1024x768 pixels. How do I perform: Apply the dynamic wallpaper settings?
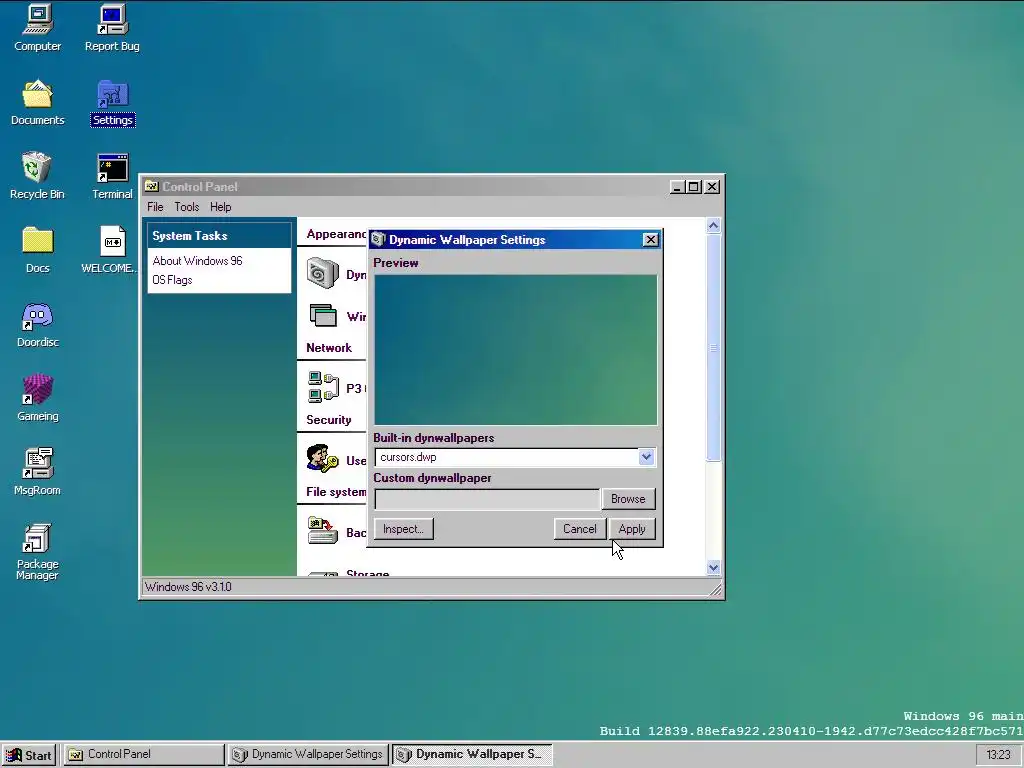pos(632,529)
